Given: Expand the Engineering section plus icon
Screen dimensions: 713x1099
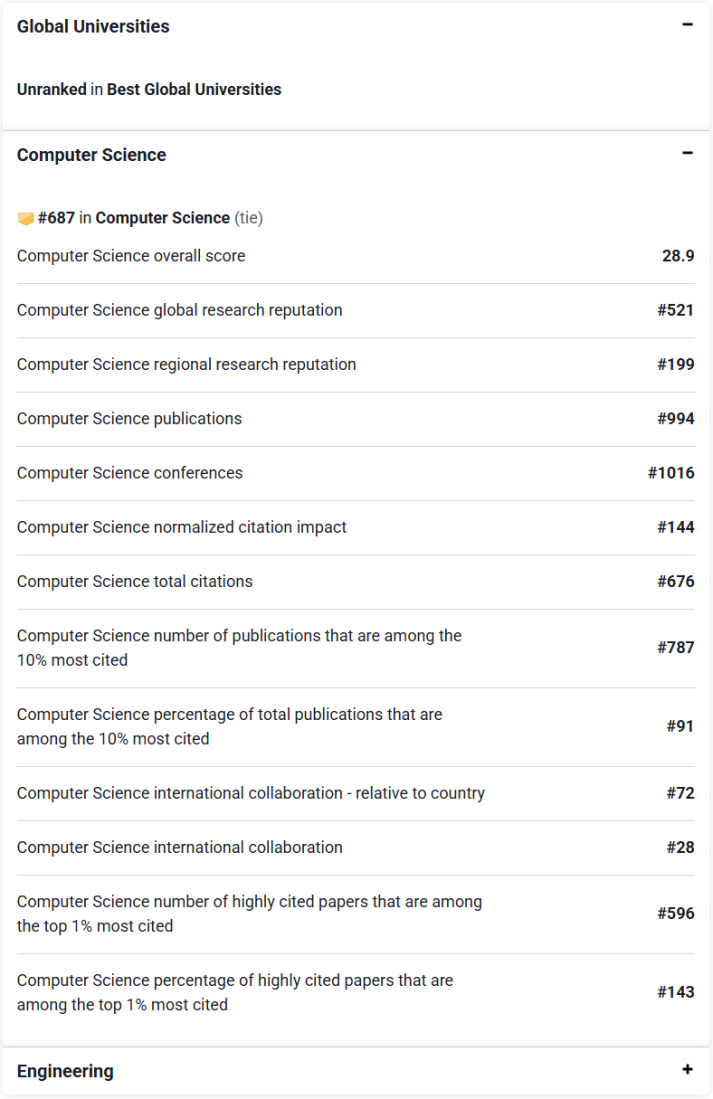Looking at the screenshot, I should click(x=687, y=1070).
